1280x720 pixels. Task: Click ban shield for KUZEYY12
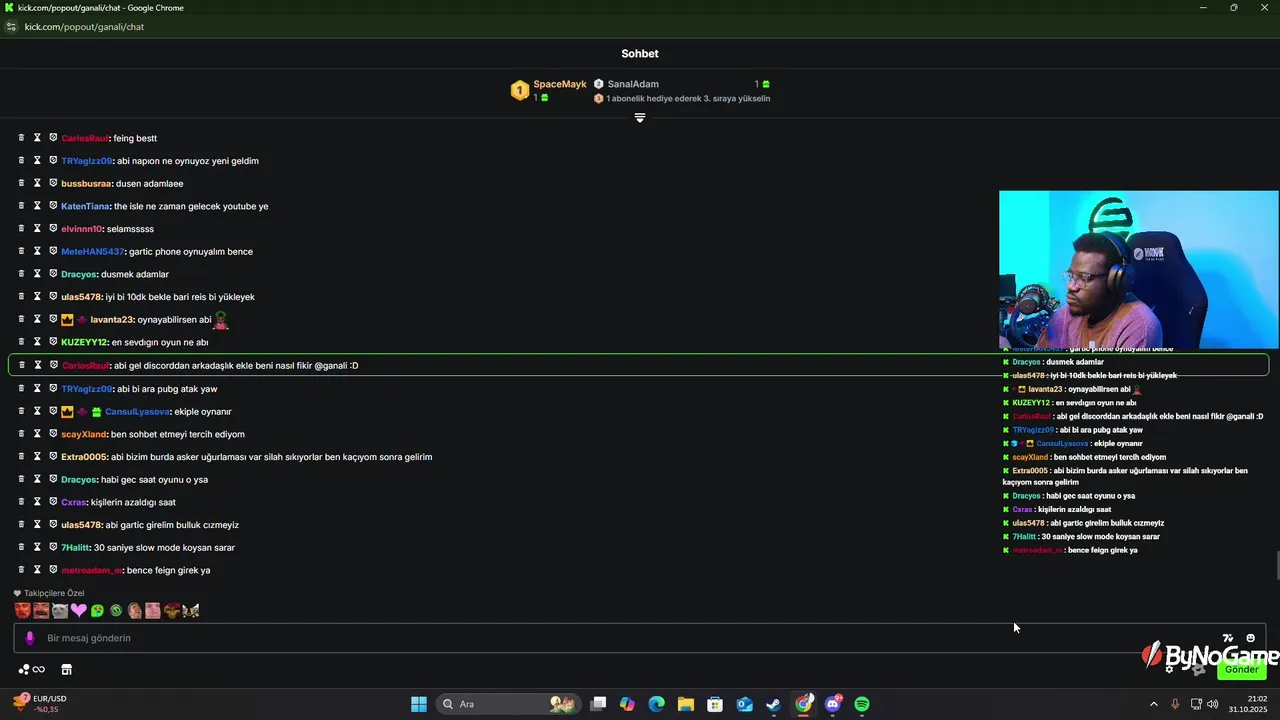tap(53, 342)
